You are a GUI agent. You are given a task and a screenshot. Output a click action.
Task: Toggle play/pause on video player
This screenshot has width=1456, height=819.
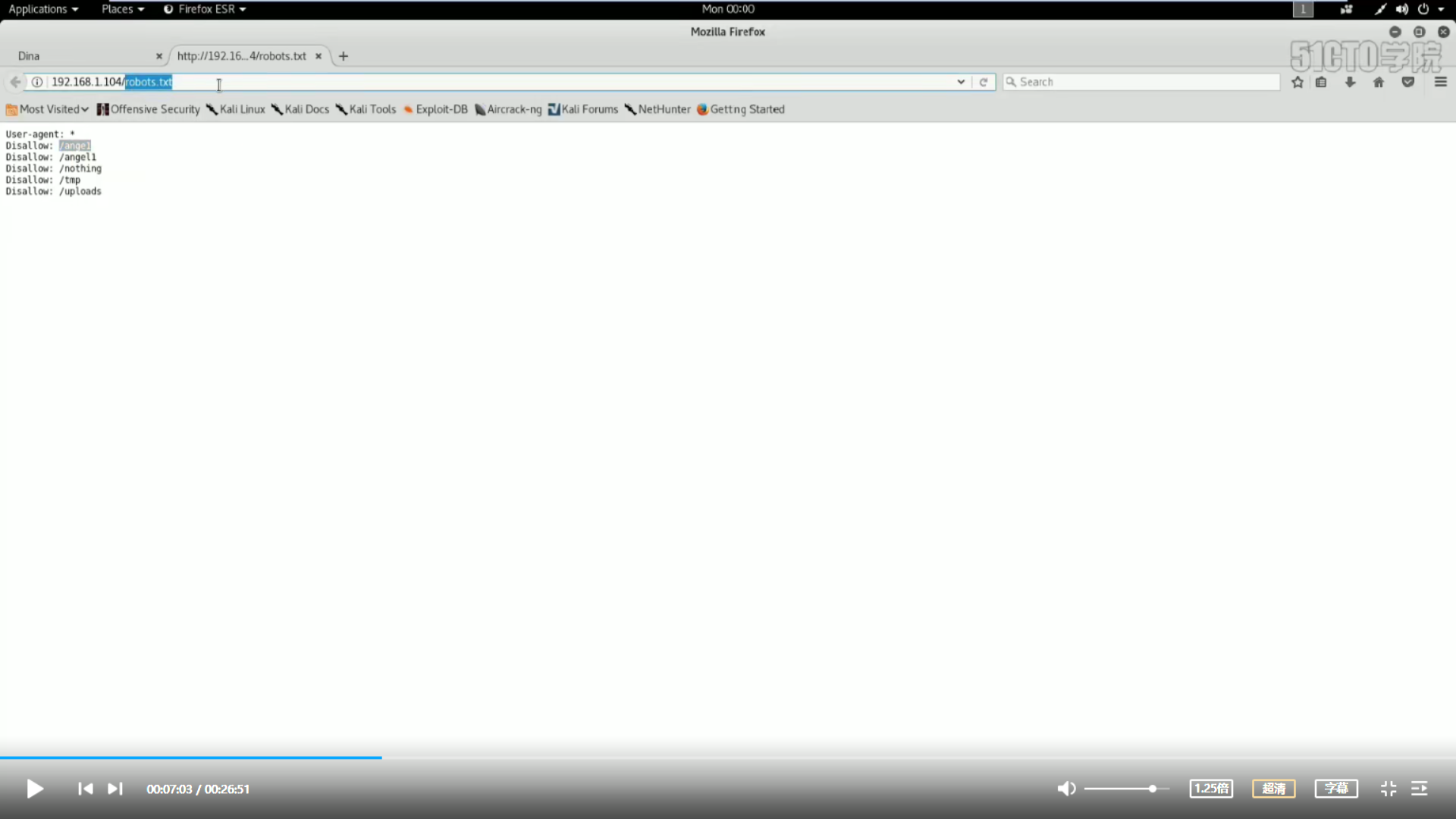pyautogui.click(x=34, y=789)
